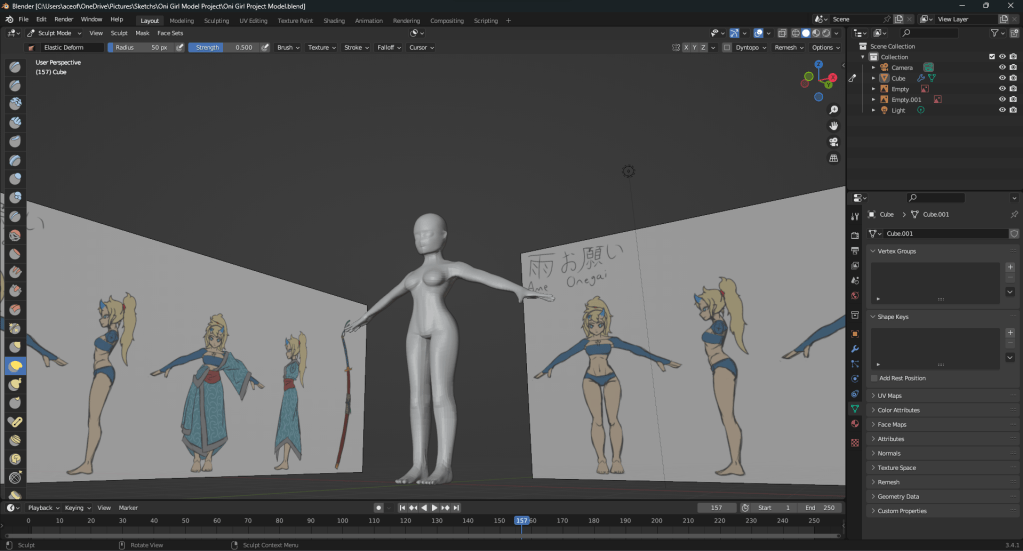Open the Remesh popover button
Screen dimensions: 1023x551
[788, 47]
